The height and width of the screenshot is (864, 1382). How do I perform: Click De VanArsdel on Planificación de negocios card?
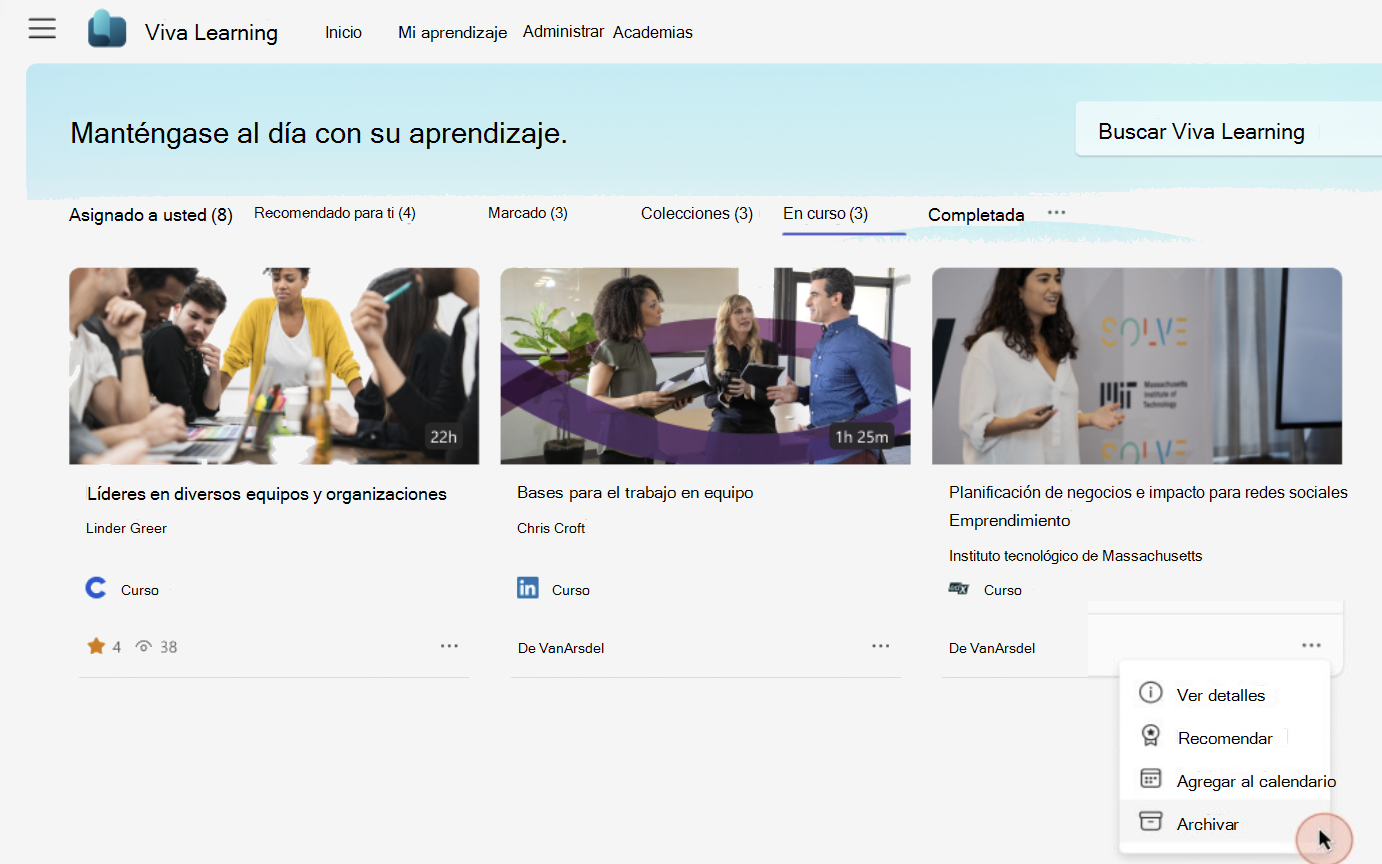click(992, 648)
